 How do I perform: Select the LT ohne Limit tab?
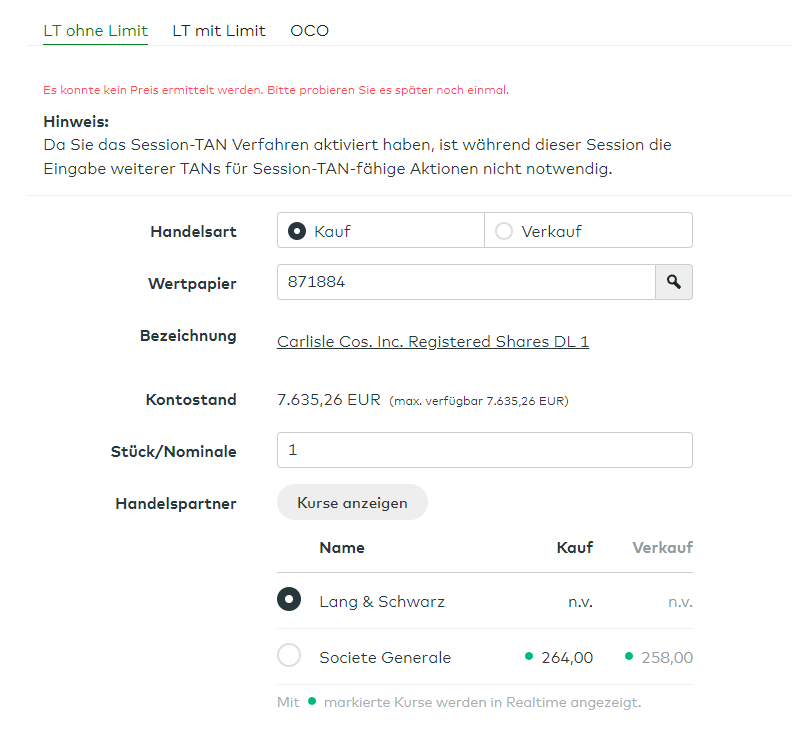tap(95, 31)
